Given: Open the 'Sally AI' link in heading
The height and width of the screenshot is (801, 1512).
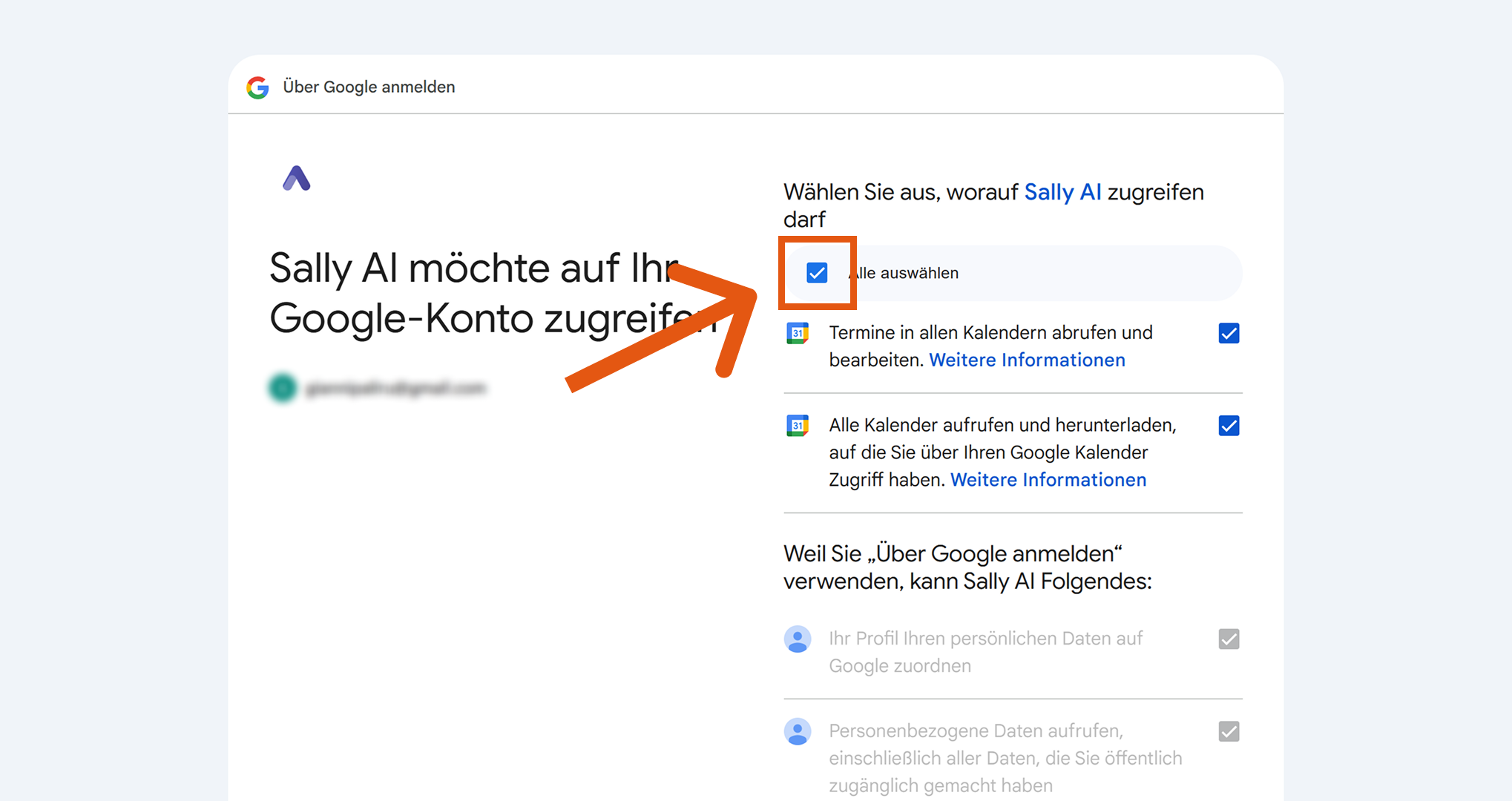Looking at the screenshot, I should (1062, 192).
